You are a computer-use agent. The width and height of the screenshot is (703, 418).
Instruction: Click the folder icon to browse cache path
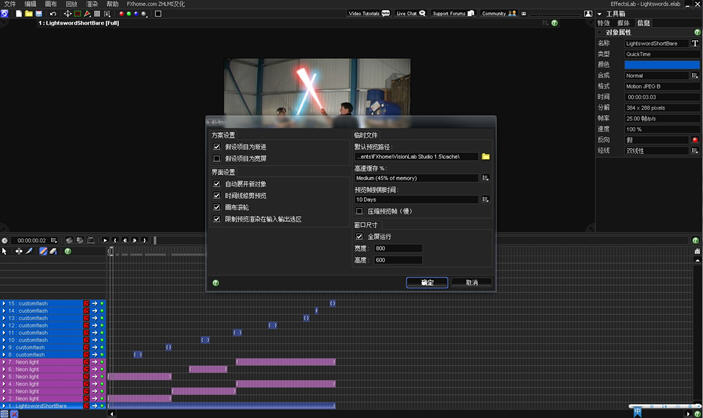click(486, 157)
